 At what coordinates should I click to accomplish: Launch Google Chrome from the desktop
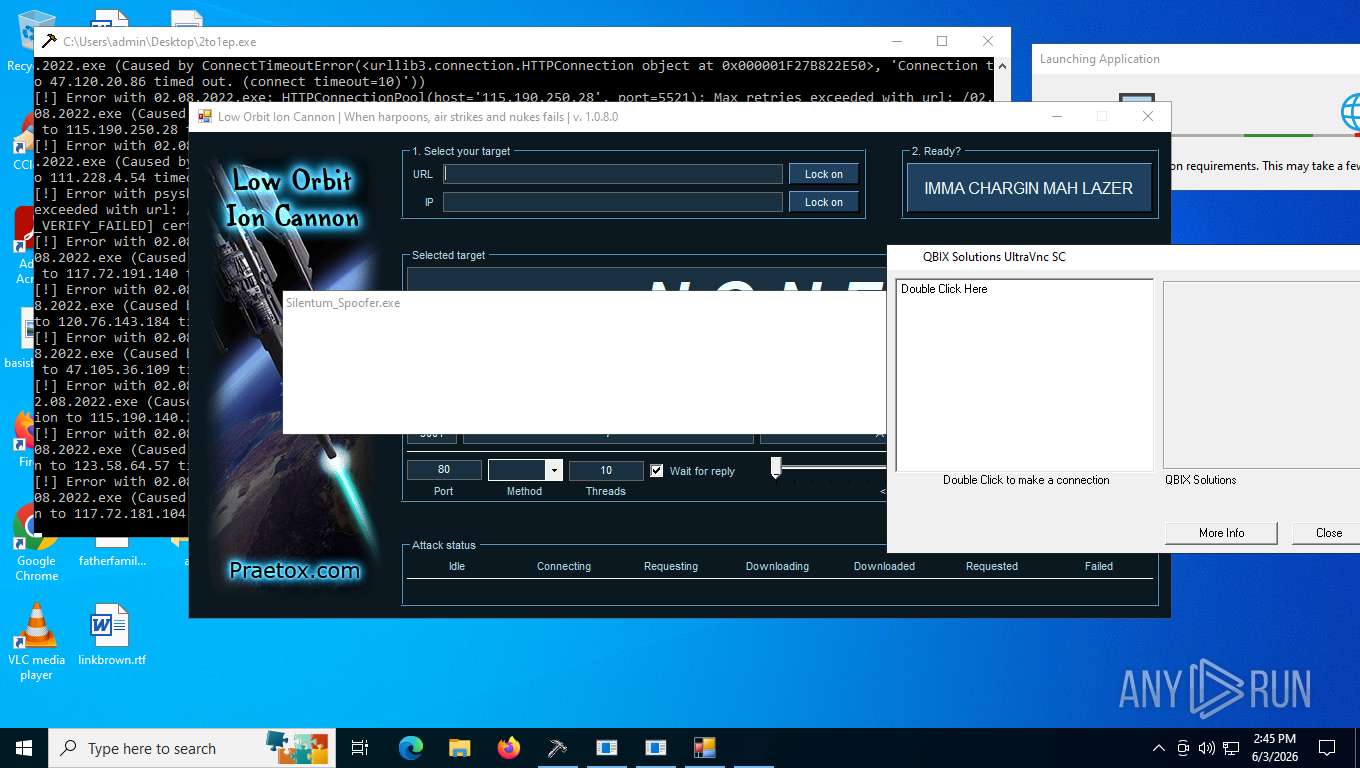tap(36, 545)
